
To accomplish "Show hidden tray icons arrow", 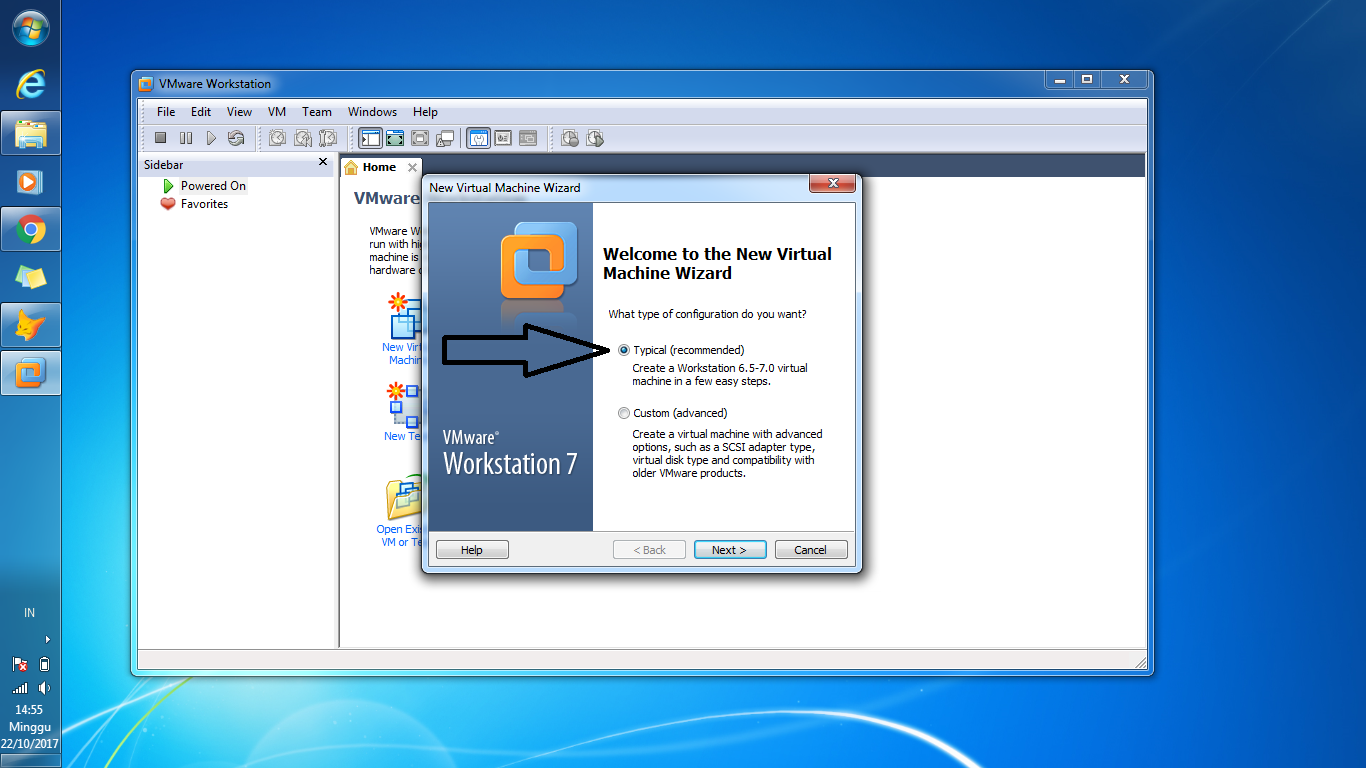I will pos(47,639).
